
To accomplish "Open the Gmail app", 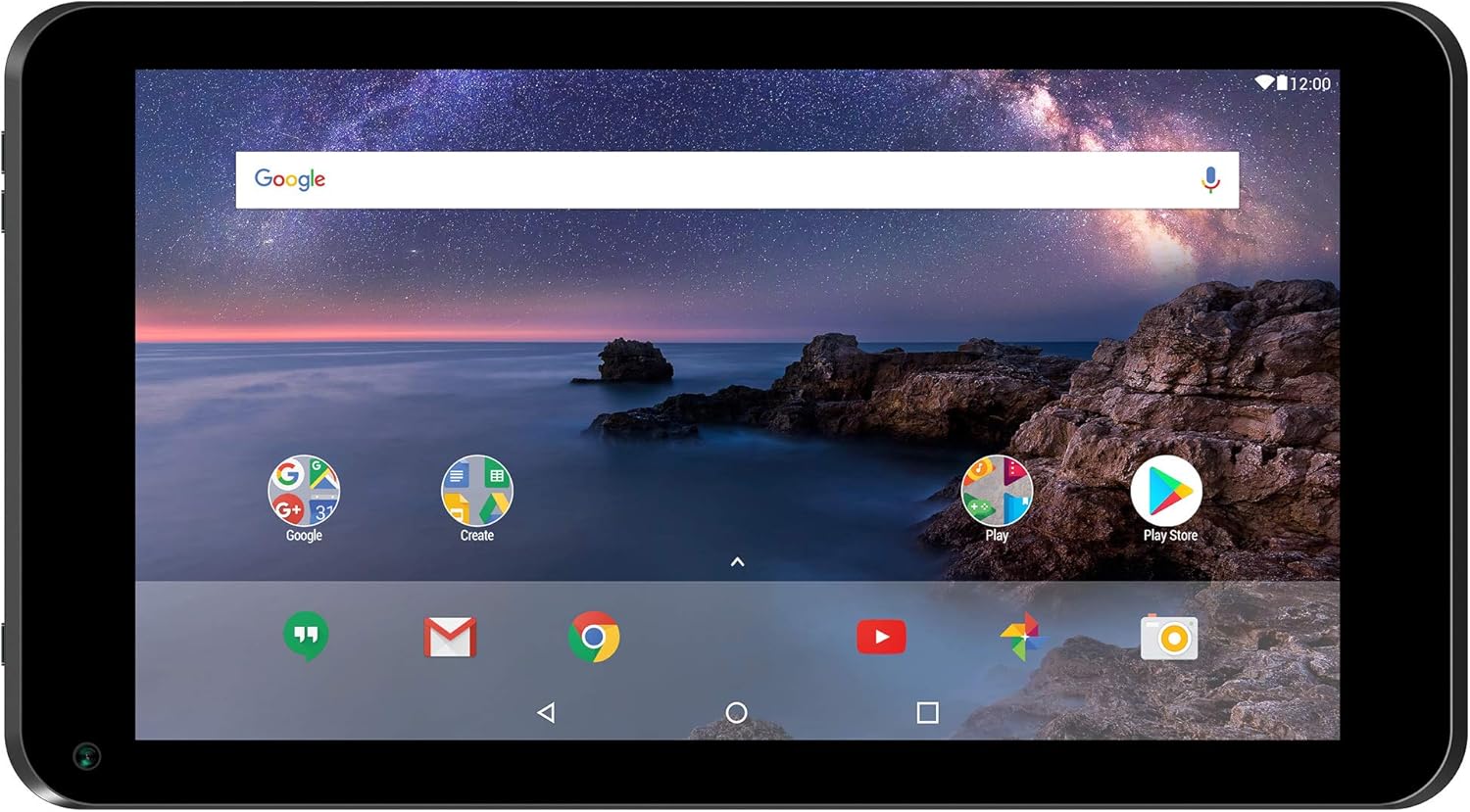I will point(450,638).
